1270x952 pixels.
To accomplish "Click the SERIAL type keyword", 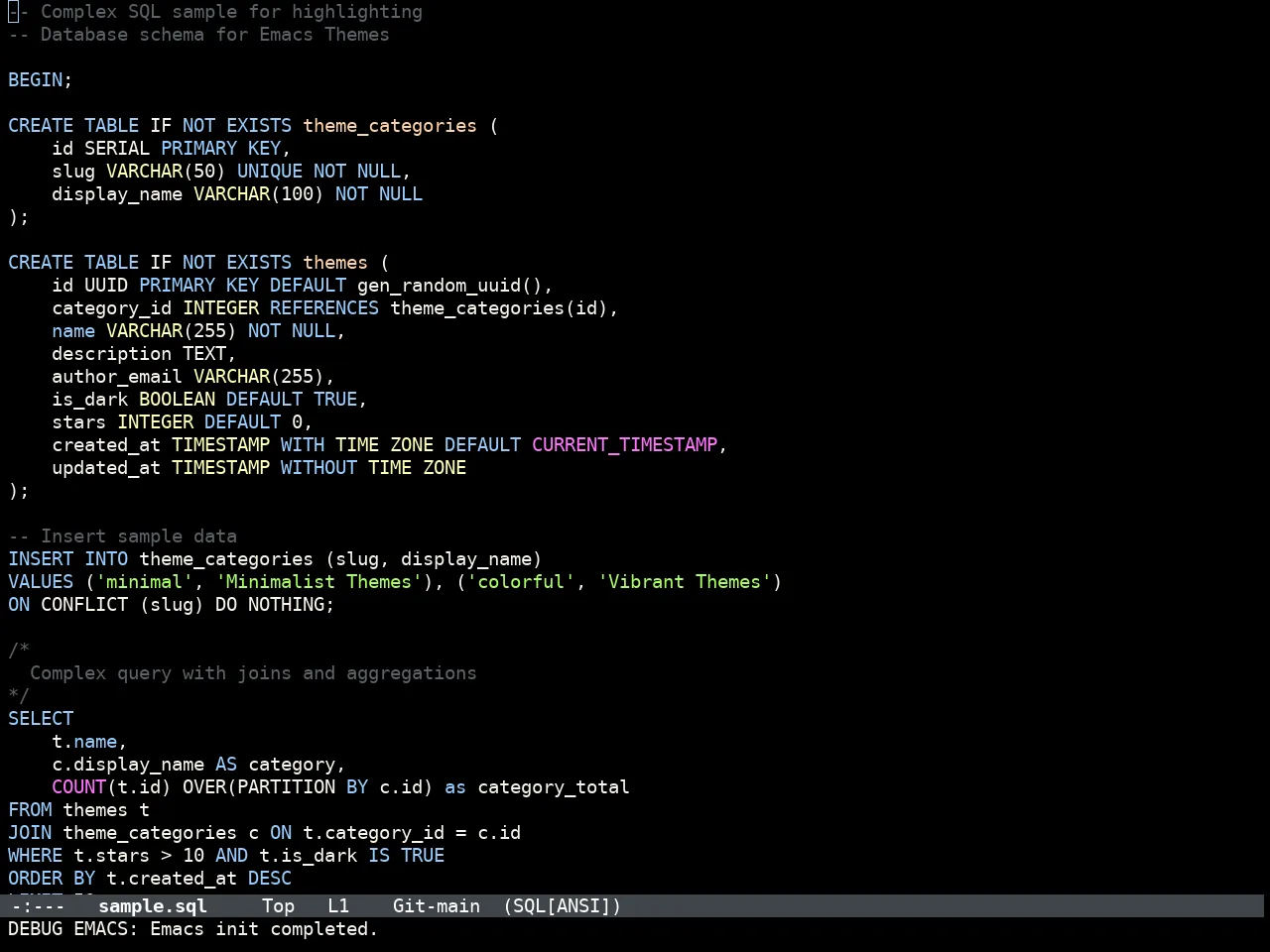I will (117, 149).
